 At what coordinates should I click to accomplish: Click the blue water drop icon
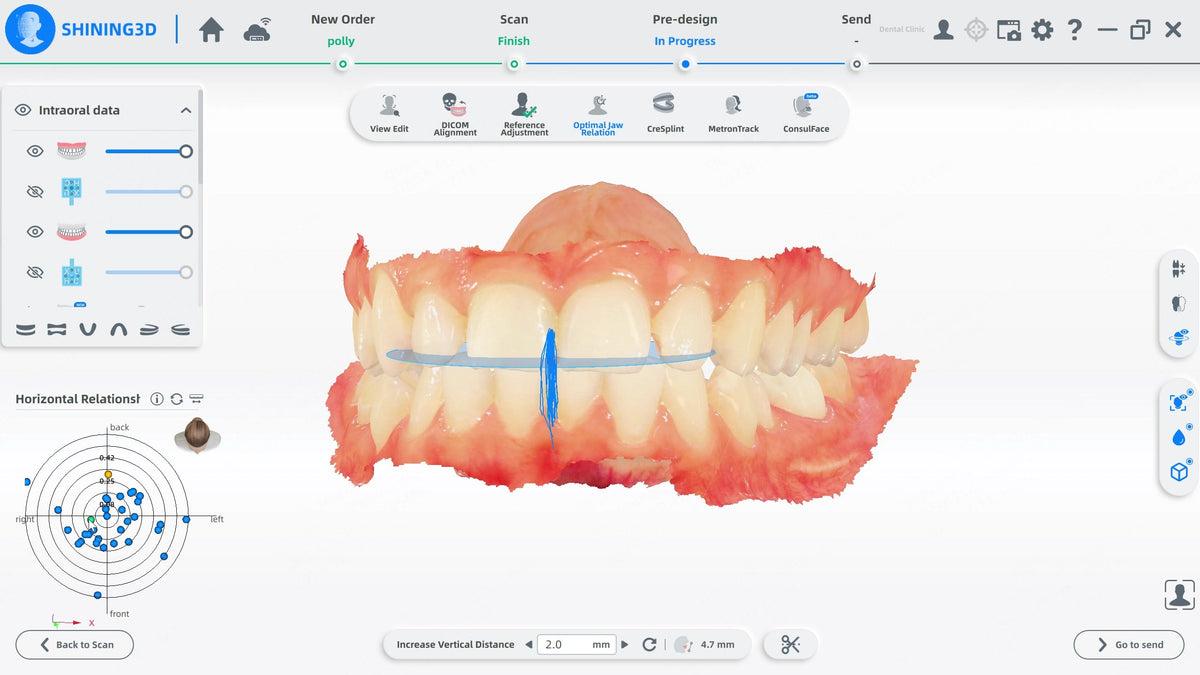coord(1178,437)
